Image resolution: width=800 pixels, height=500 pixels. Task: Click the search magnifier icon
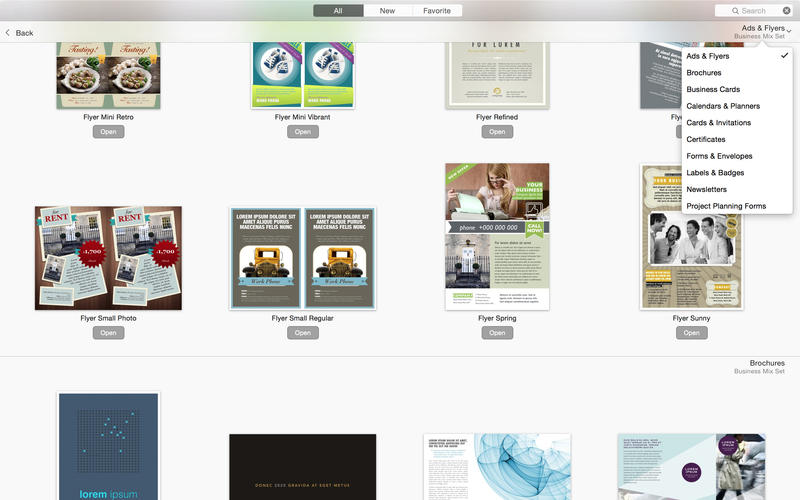pyautogui.click(x=734, y=11)
